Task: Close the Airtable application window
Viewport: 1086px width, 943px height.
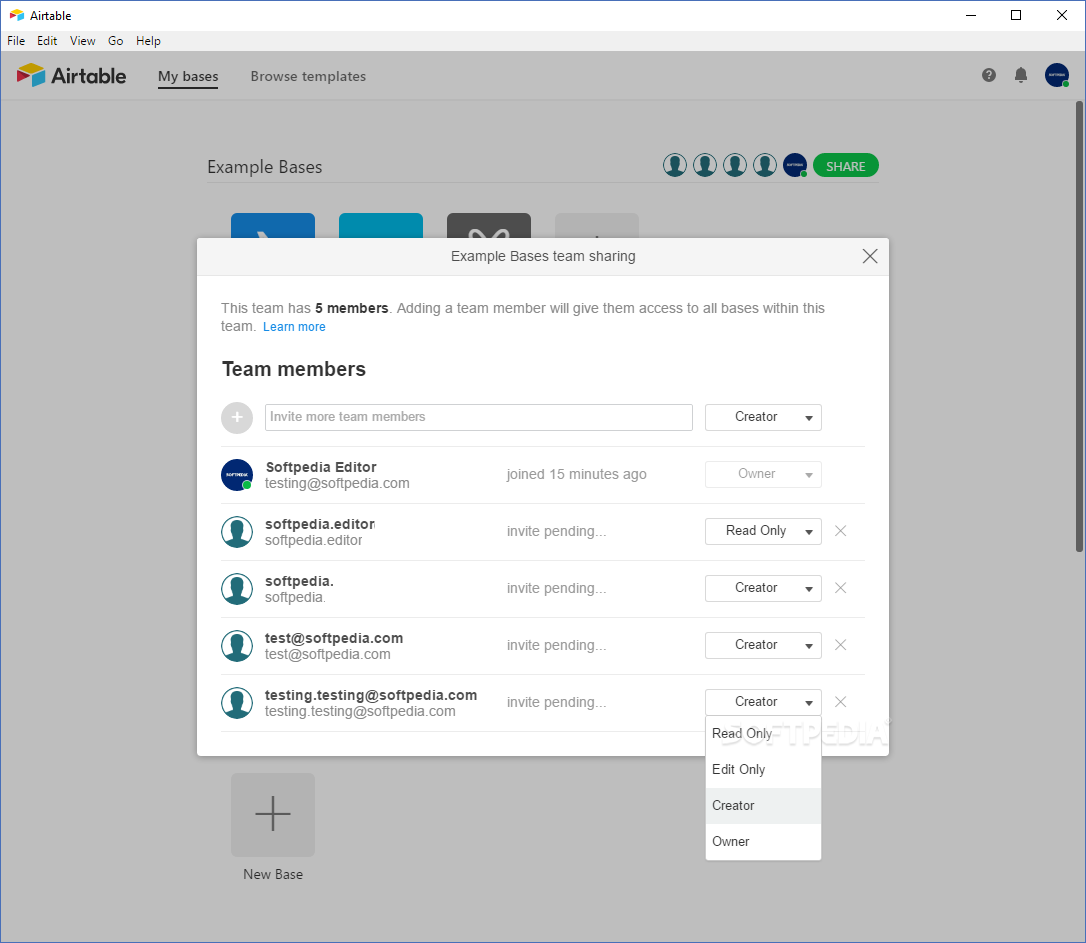Action: click(x=1062, y=15)
